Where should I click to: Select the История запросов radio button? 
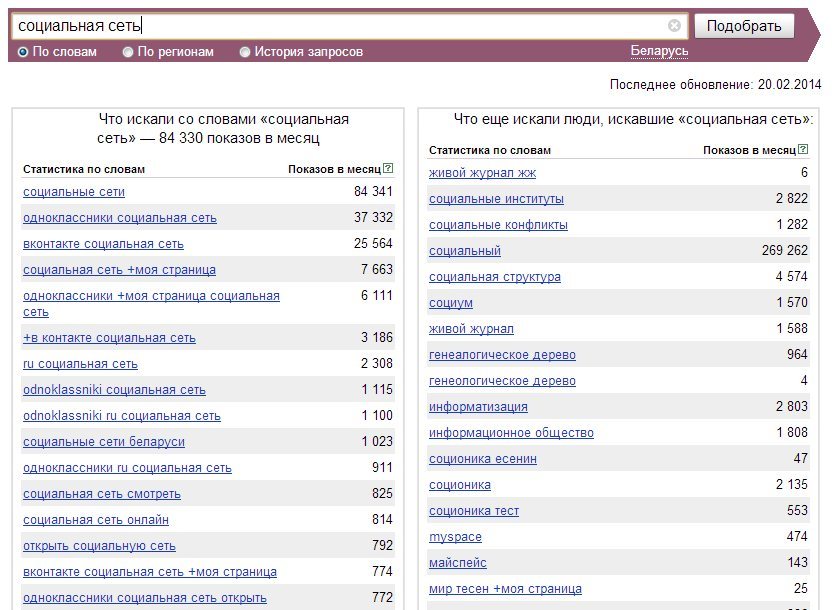point(245,52)
